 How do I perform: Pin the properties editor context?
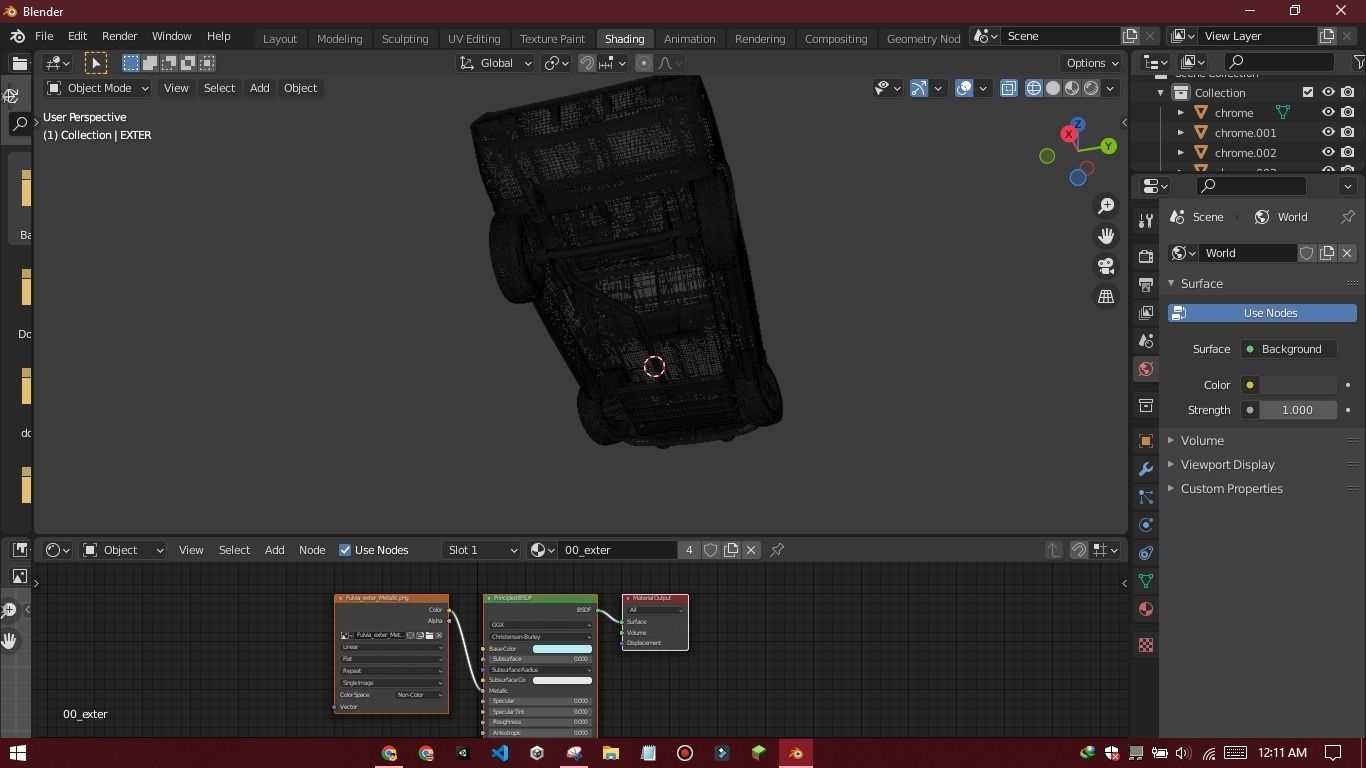pyautogui.click(x=1348, y=217)
